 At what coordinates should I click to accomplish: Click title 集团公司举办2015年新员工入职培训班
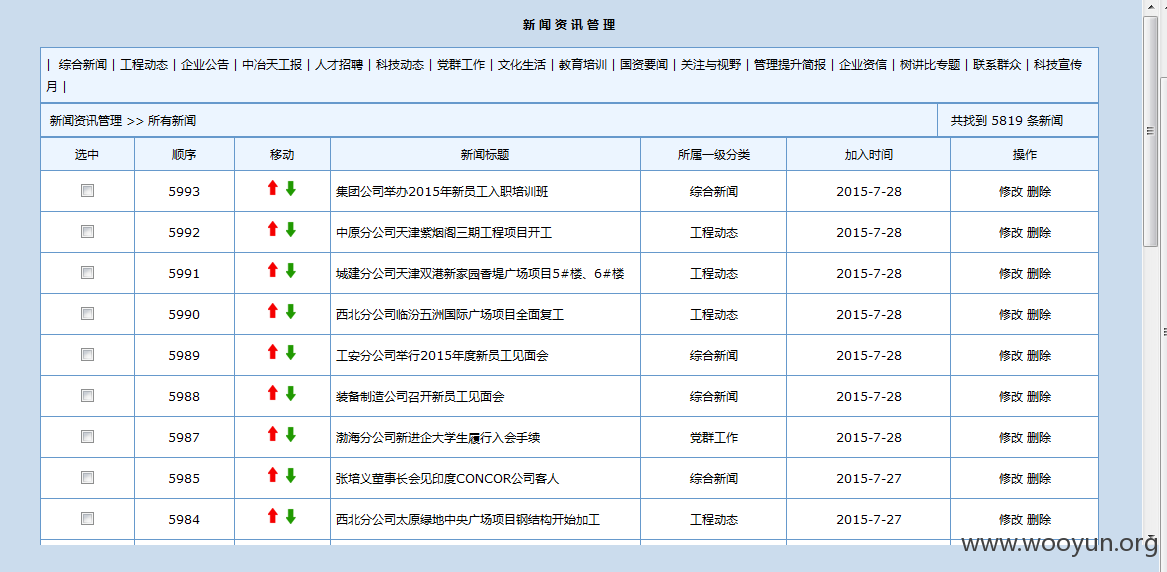[x=442, y=191]
